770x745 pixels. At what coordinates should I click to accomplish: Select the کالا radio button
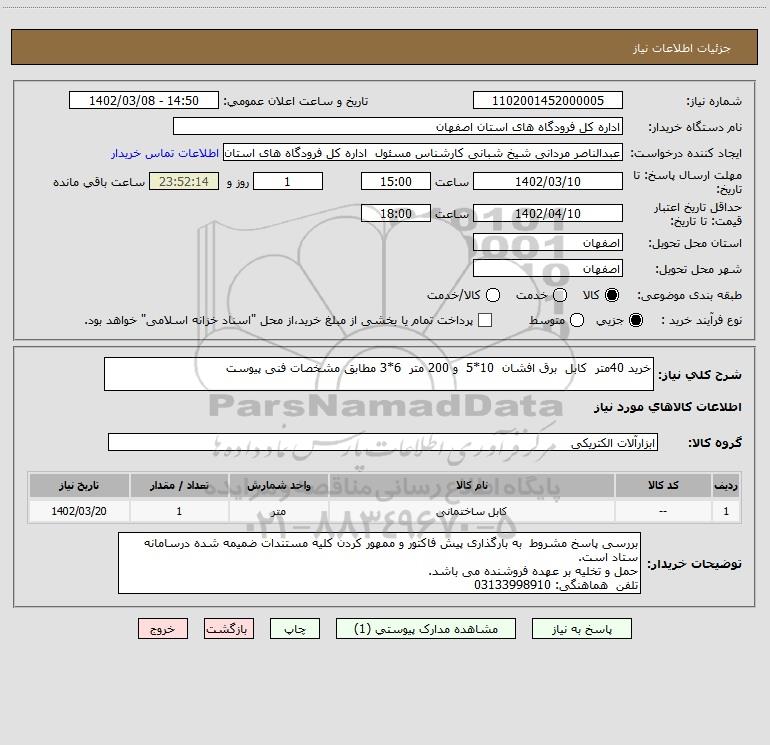pos(612,295)
